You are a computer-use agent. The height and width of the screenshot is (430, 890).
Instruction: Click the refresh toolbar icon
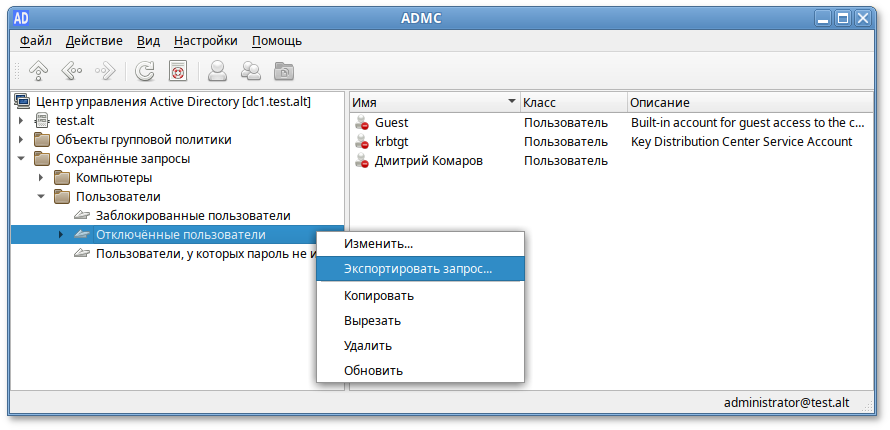[x=145, y=71]
